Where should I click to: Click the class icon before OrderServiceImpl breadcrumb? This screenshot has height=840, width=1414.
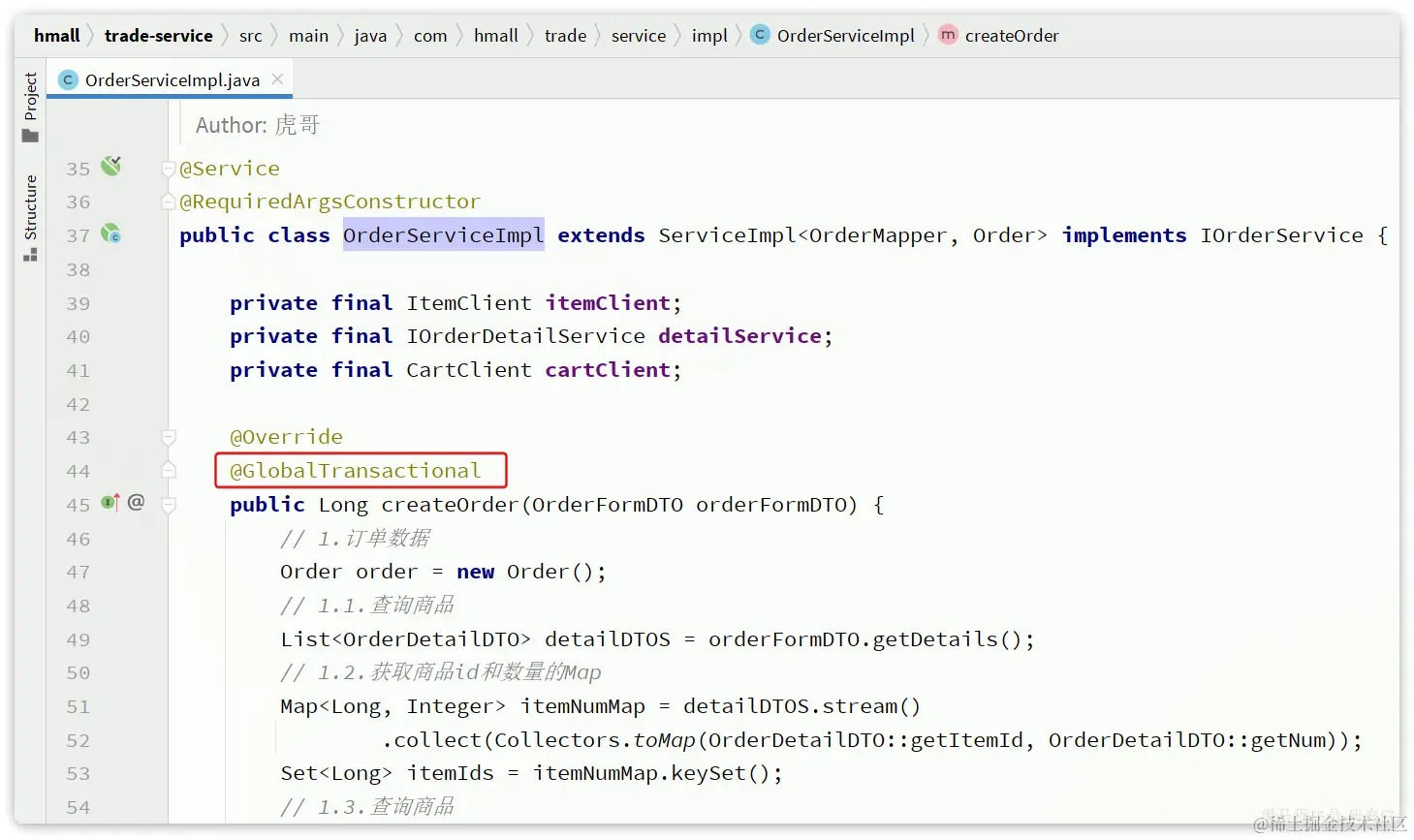click(x=760, y=35)
